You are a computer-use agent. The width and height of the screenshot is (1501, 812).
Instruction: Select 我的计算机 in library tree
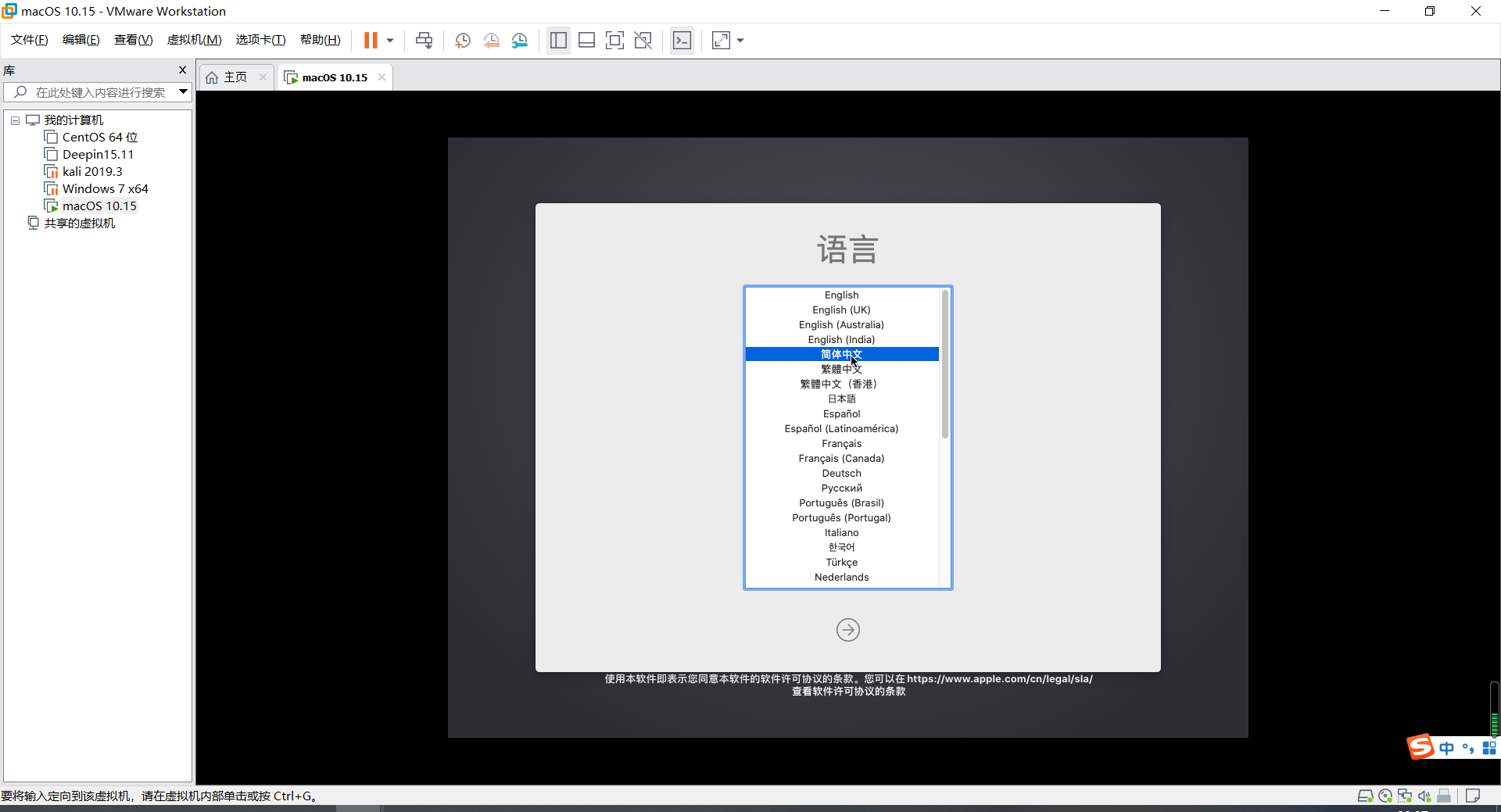coord(73,120)
